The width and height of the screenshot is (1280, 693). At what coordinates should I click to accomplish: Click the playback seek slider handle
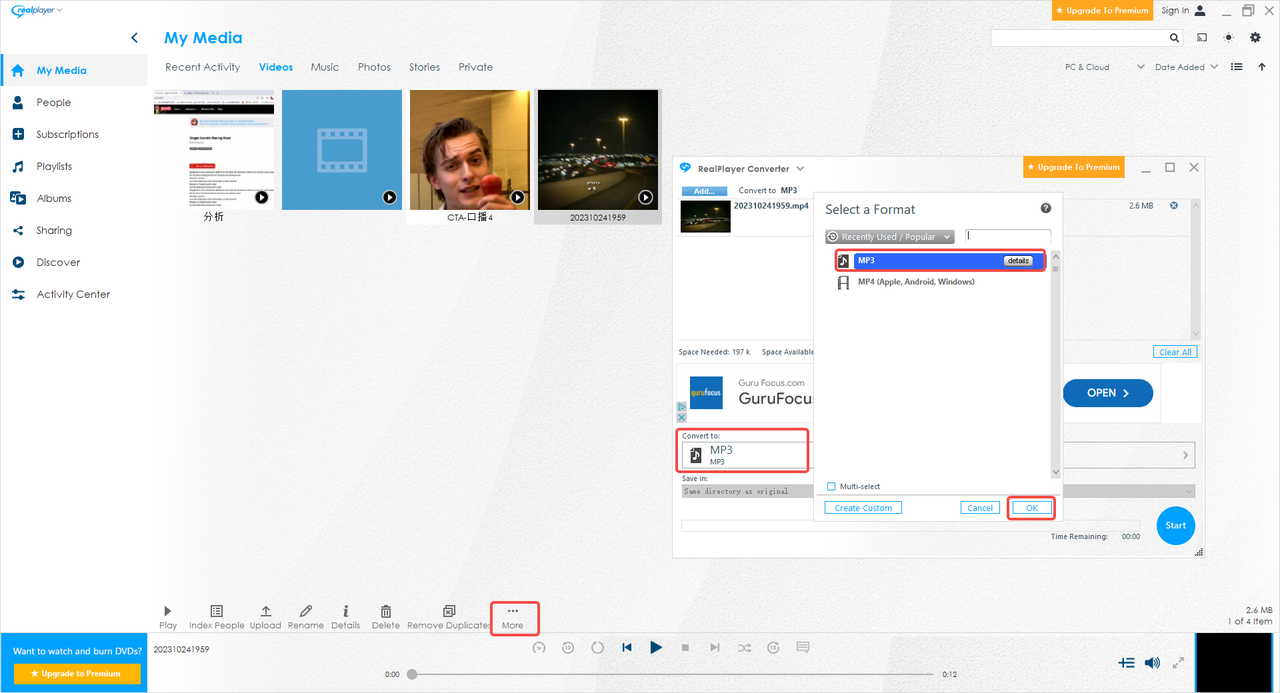point(411,674)
